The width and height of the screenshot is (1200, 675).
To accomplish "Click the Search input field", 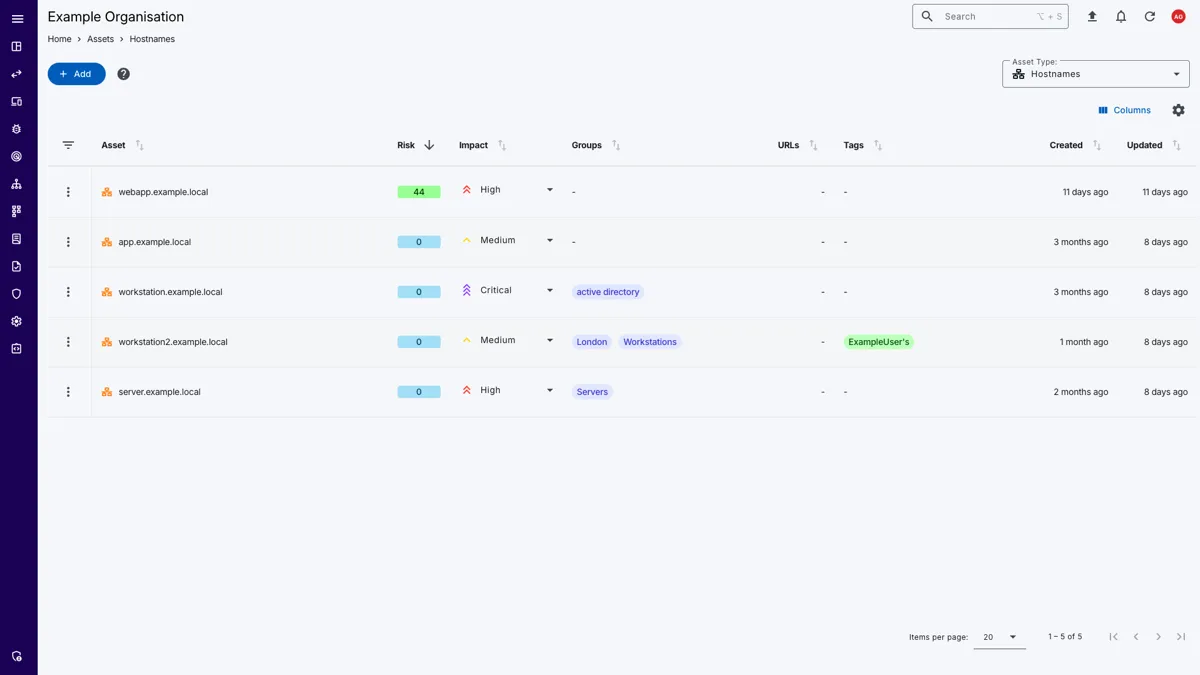I will pos(988,17).
